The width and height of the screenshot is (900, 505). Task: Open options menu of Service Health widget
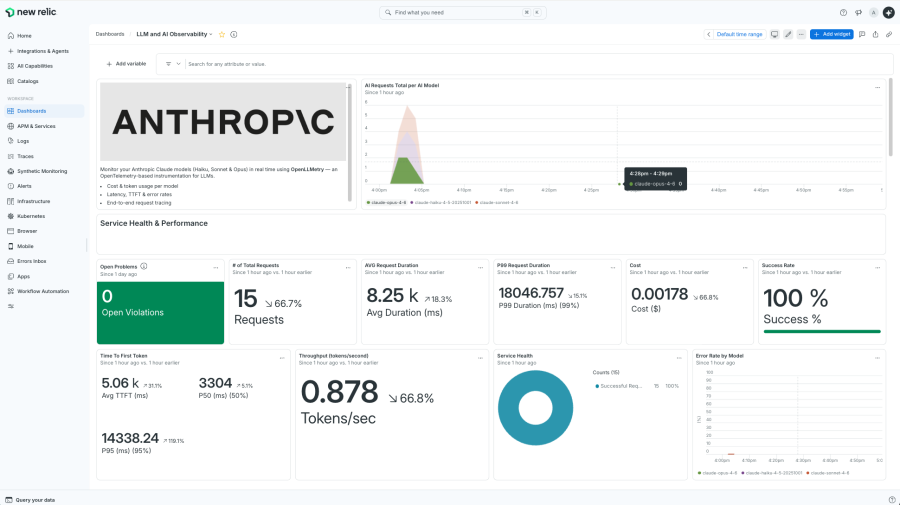679,358
